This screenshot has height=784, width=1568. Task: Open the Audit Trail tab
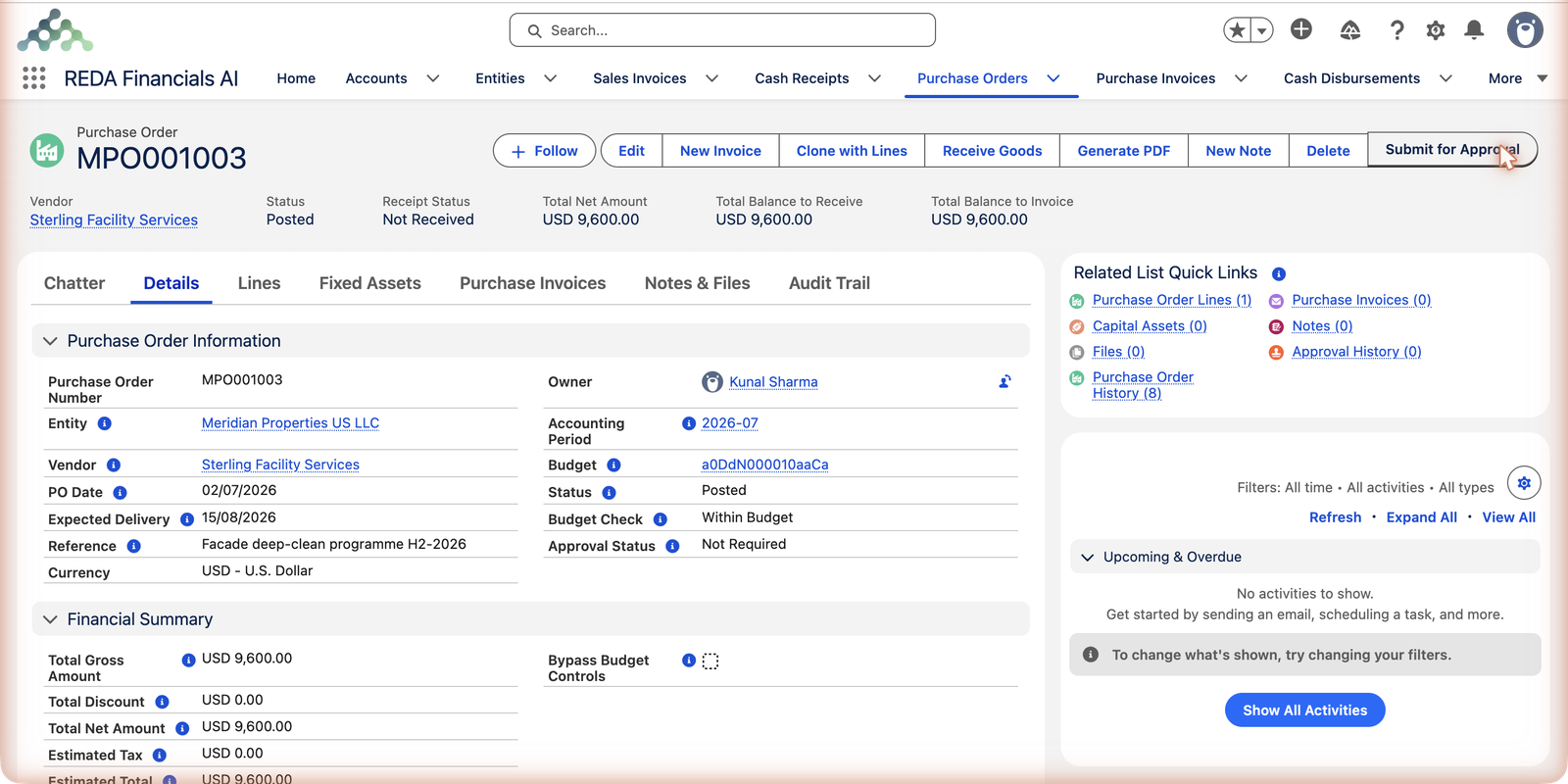pyautogui.click(x=829, y=283)
